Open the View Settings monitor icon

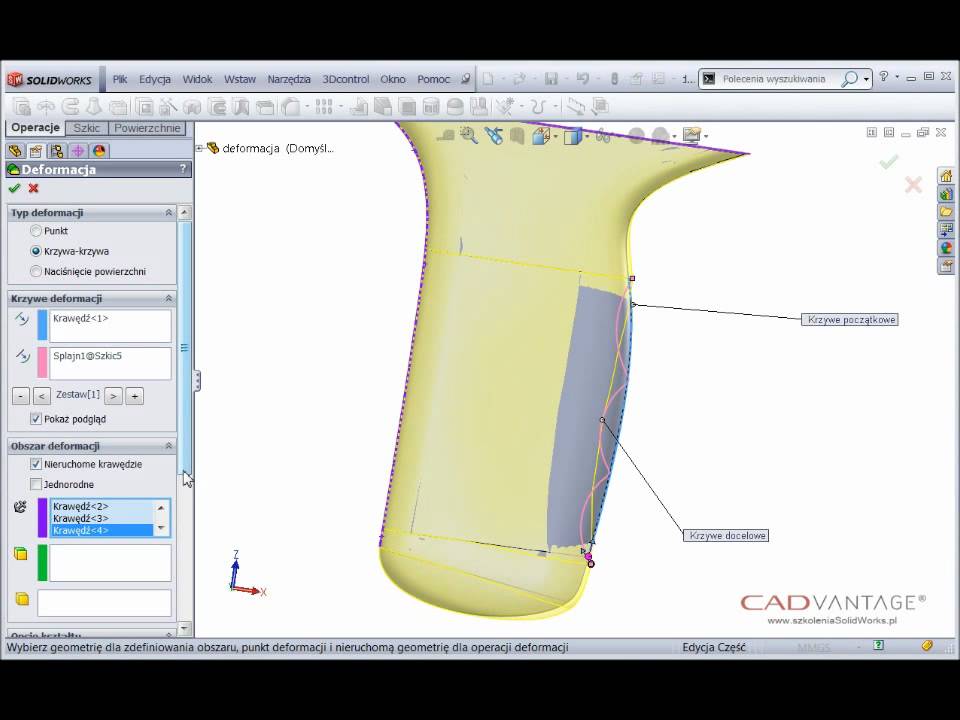click(692, 135)
